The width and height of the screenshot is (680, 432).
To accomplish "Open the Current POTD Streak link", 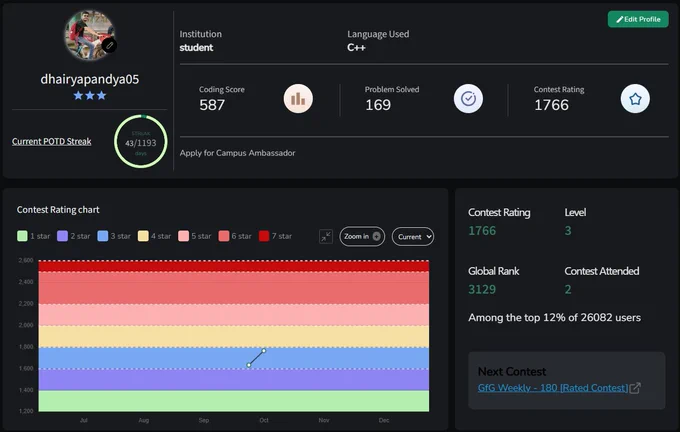I will tap(52, 141).
